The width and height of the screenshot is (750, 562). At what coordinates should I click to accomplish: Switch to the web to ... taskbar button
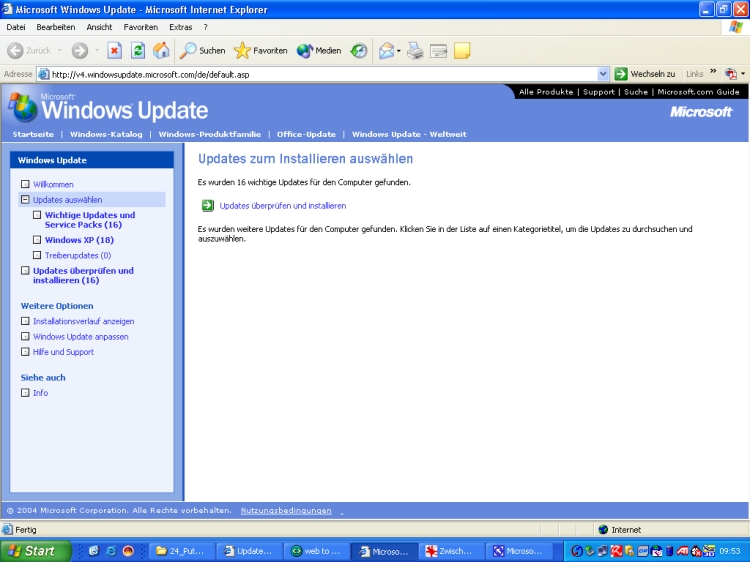tap(316, 551)
